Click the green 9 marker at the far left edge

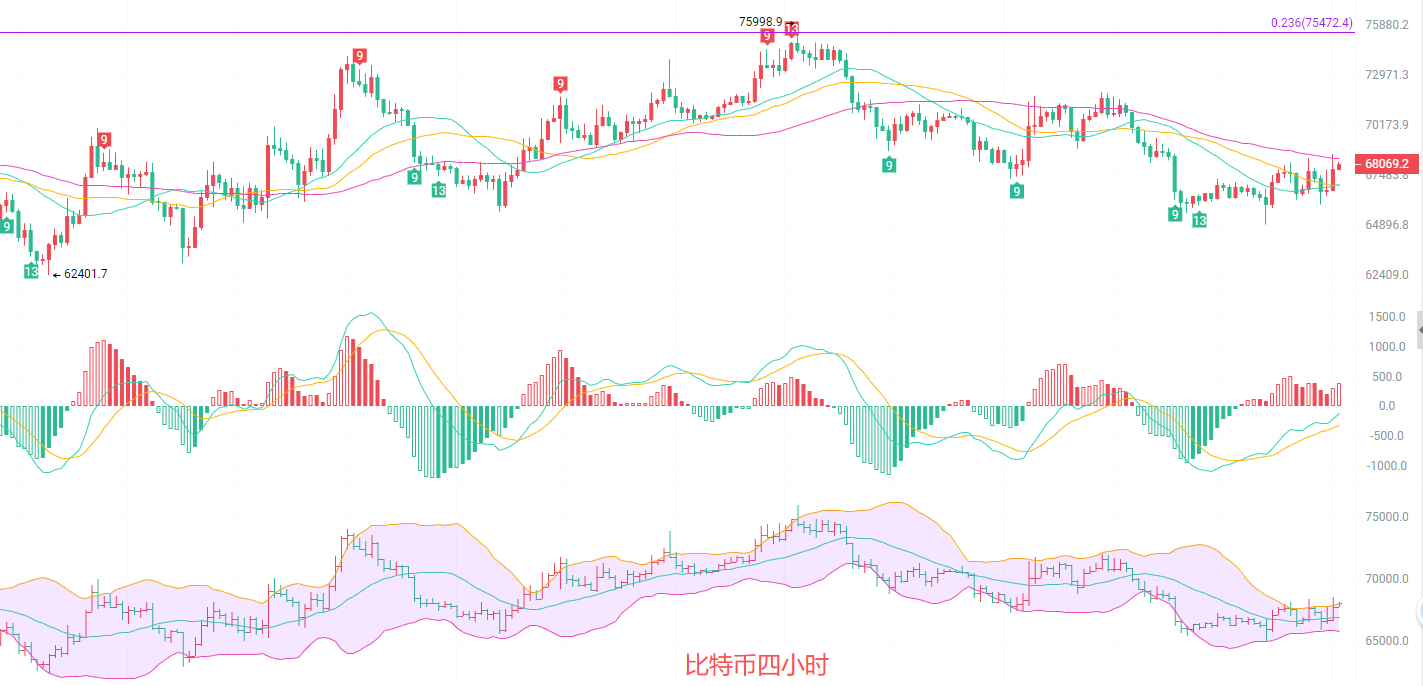coord(7,226)
